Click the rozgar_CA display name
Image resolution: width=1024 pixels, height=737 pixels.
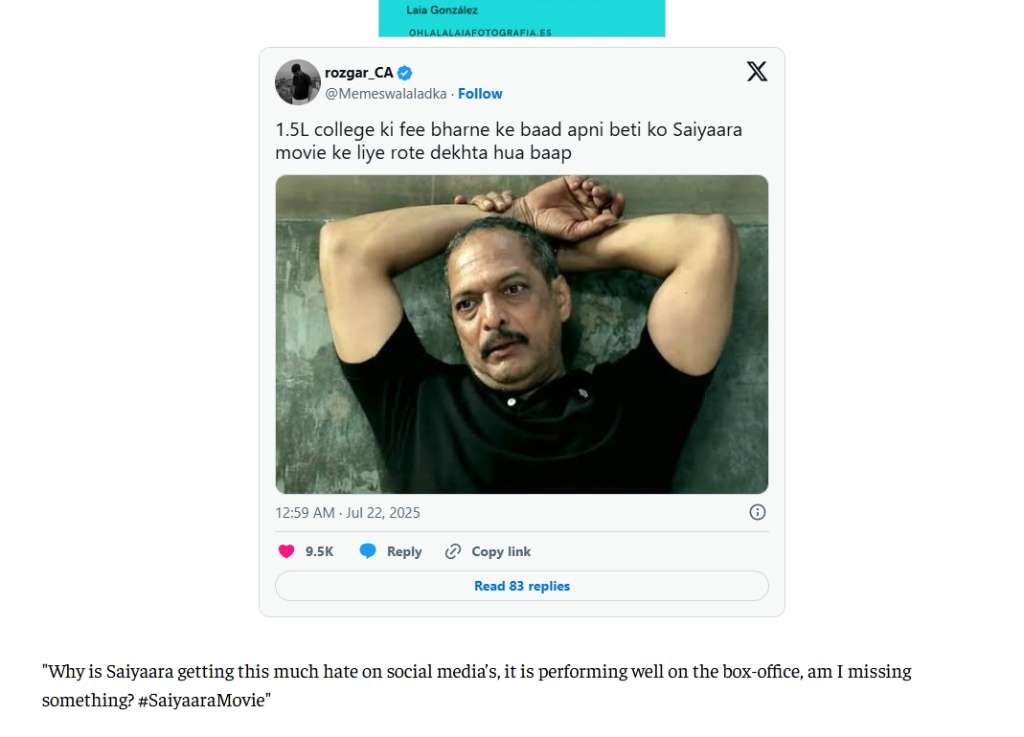click(x=359, y=72)
